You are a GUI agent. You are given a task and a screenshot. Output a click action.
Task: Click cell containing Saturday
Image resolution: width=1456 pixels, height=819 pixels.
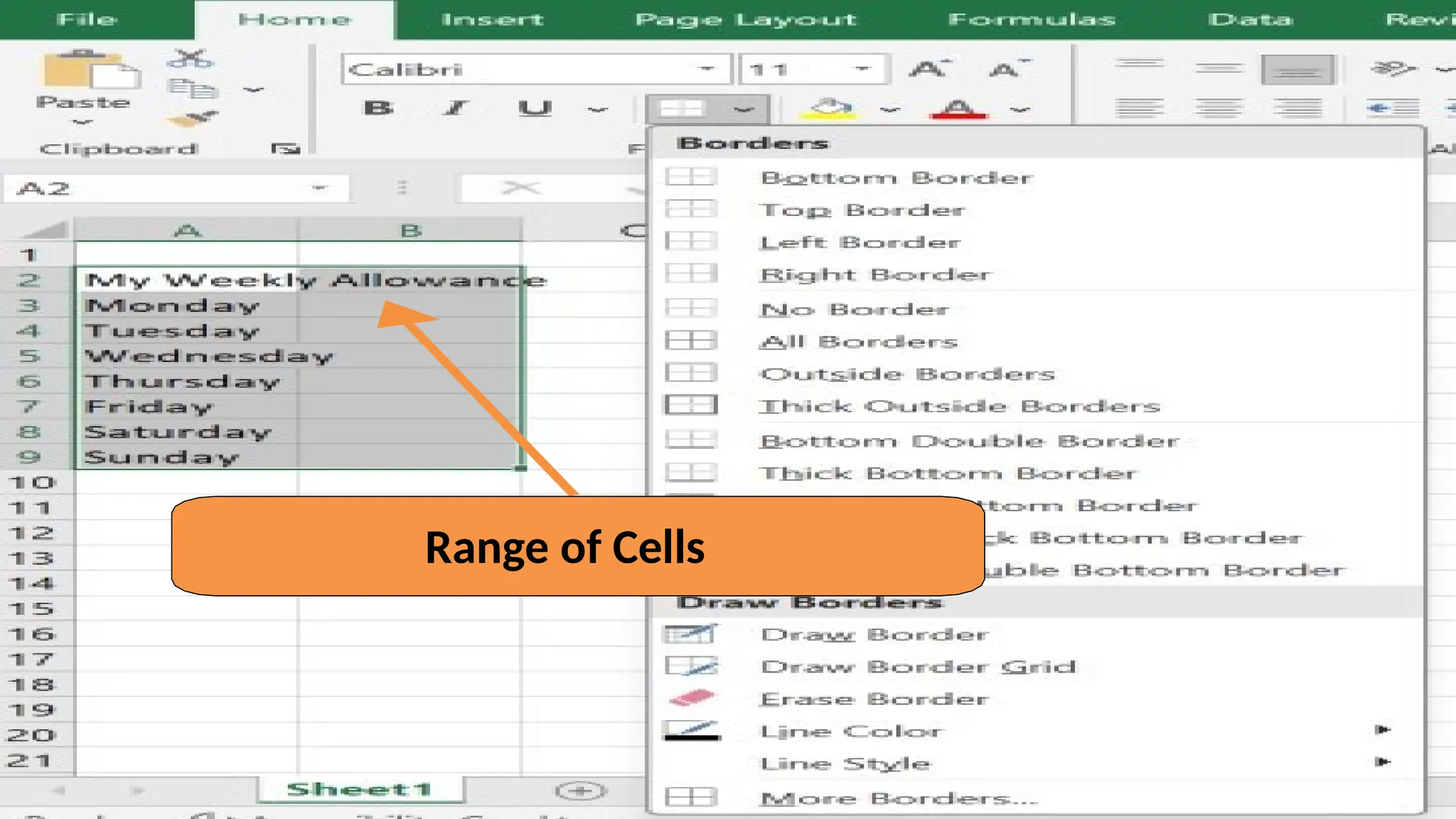pyautogui.click(x=187, y=432)
